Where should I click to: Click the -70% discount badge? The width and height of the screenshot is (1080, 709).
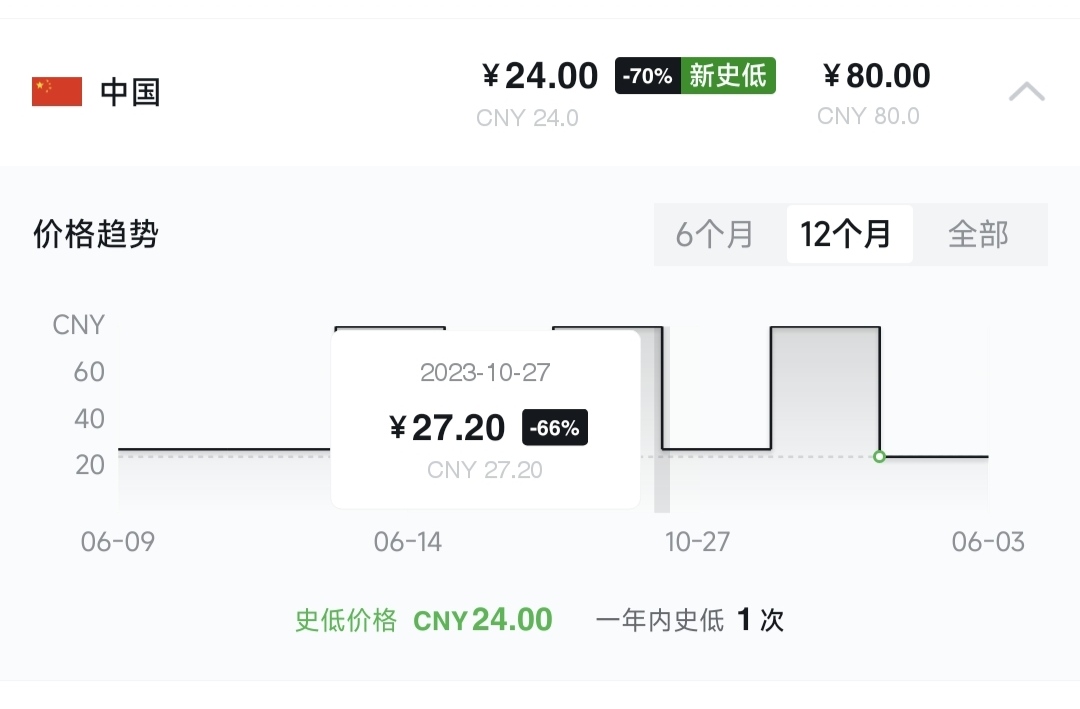(x=647, y=75)
